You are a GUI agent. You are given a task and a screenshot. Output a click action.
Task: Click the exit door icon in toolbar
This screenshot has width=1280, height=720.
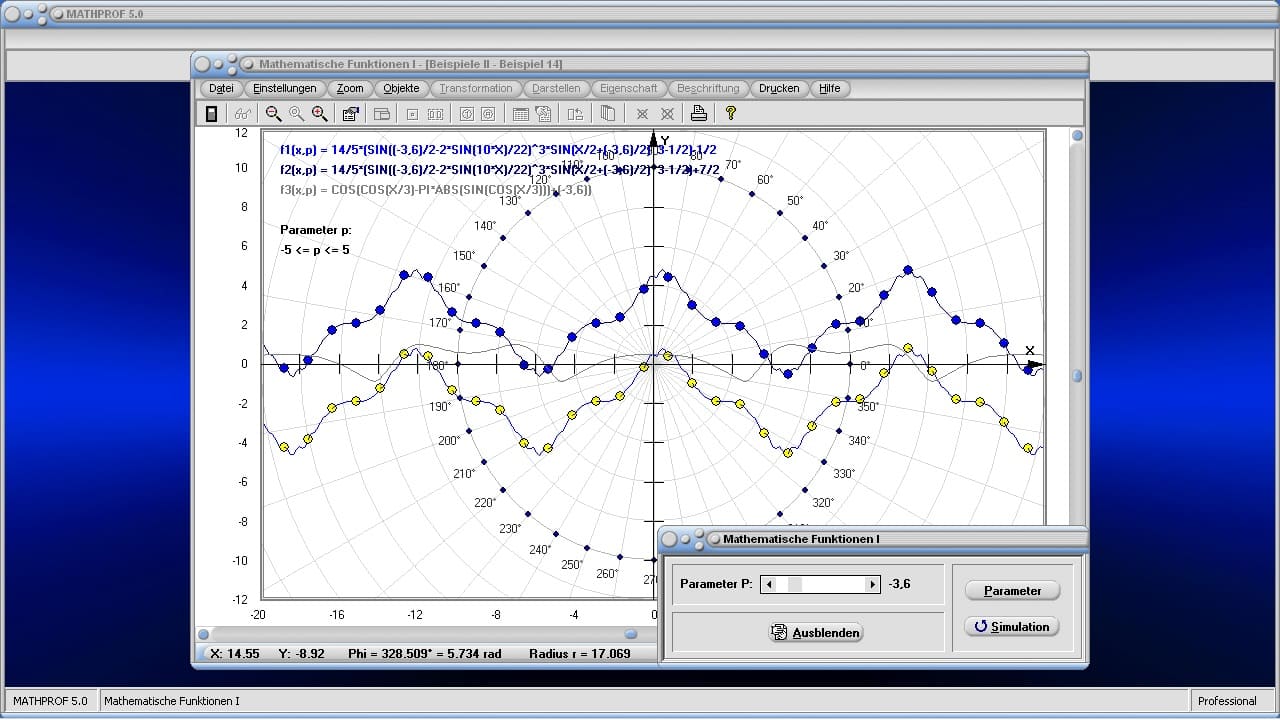click(212, 114)
